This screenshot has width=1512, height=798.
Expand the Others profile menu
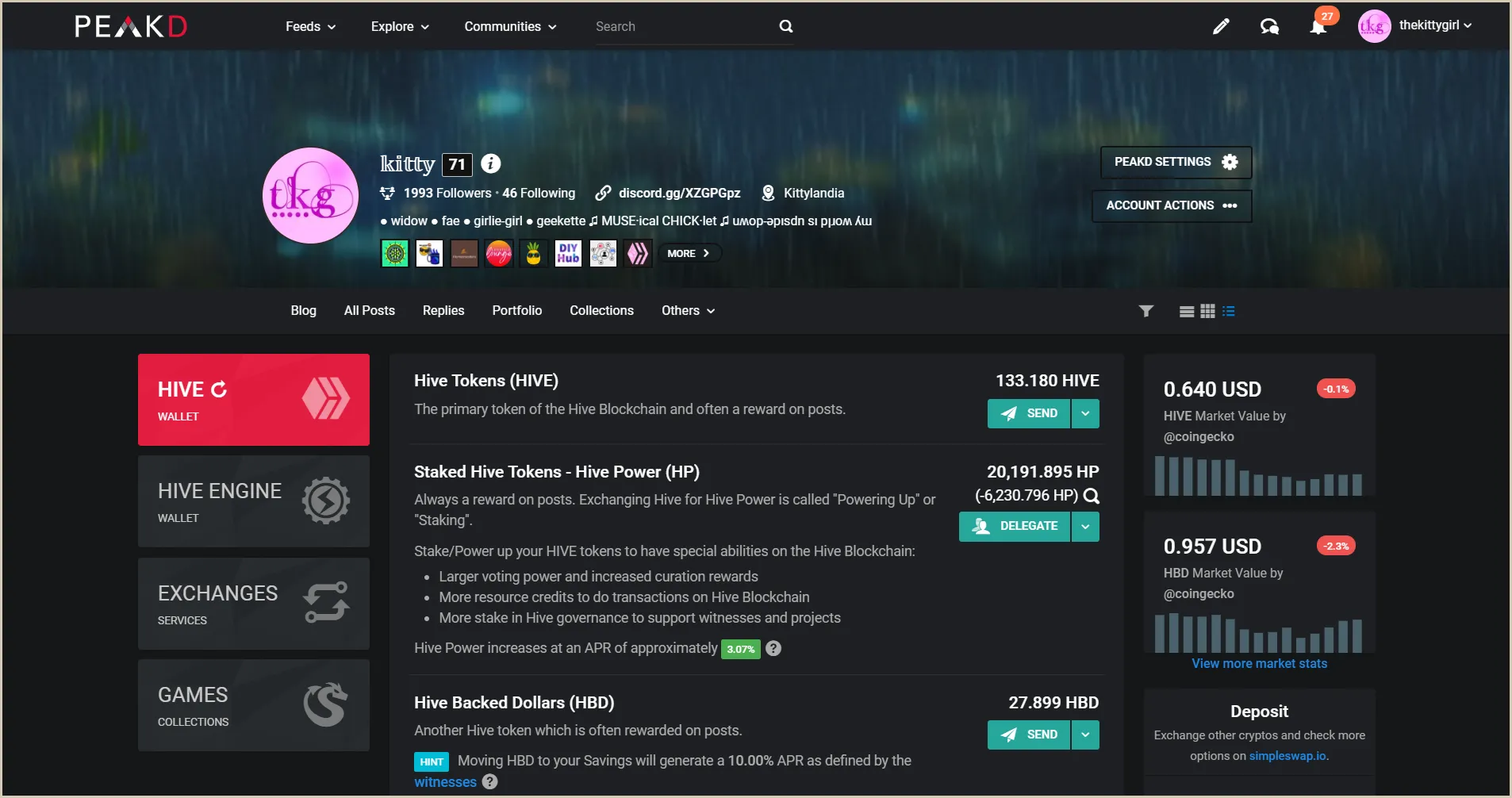[688, 311]
